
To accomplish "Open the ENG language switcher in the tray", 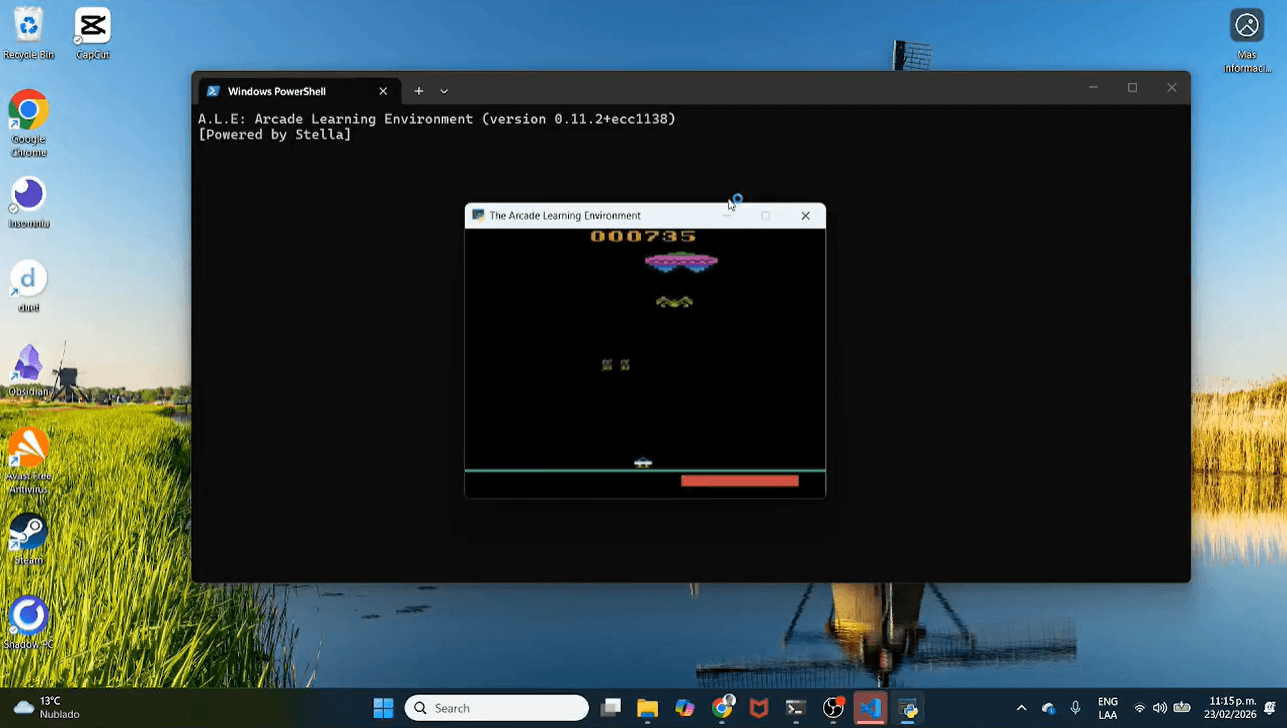I will 1107,707.
